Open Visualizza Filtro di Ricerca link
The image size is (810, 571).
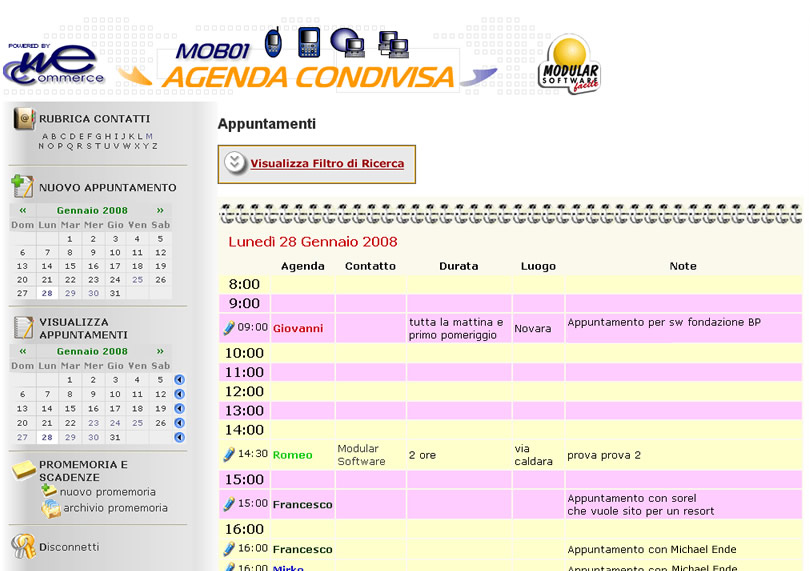pyautogui.click(x=327, y=163)
